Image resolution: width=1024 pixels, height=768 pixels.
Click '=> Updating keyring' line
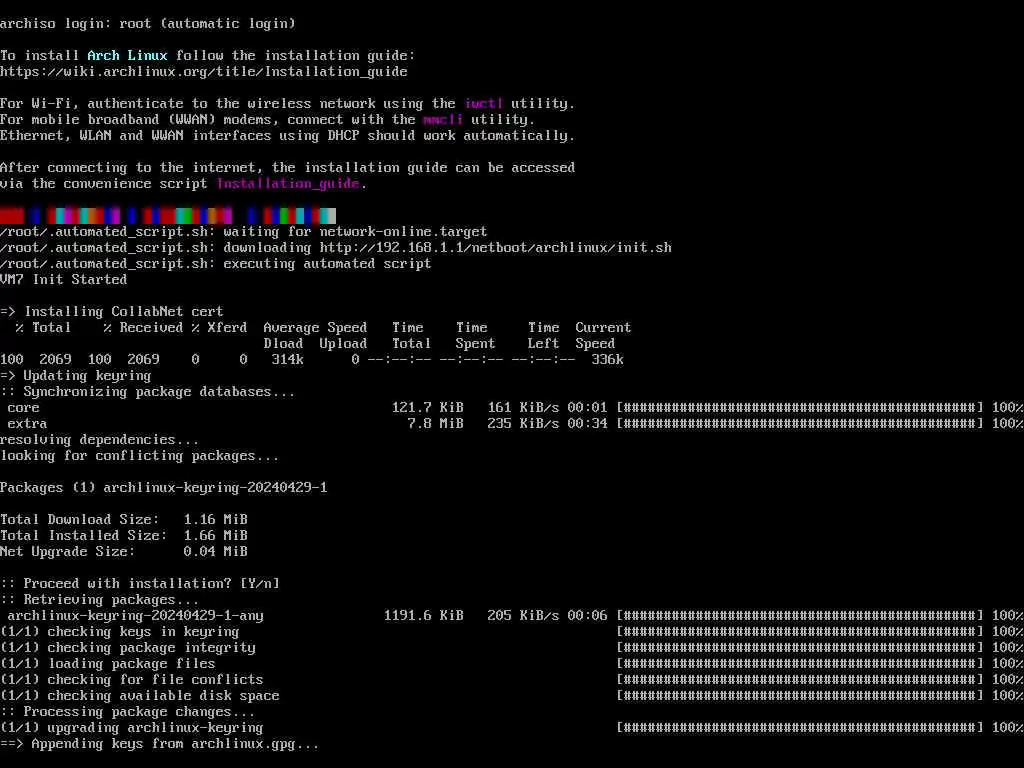pos(76,376)
